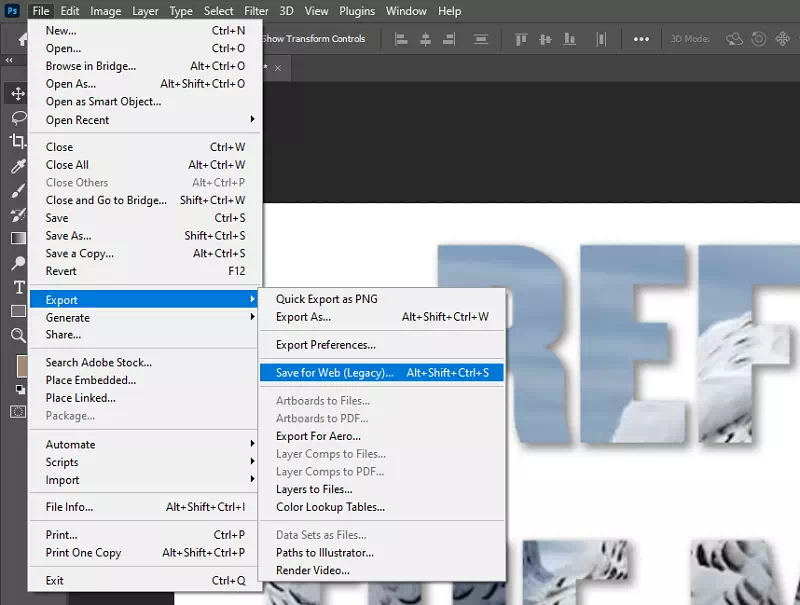Expand the Scripts submenu

[145, 462]
